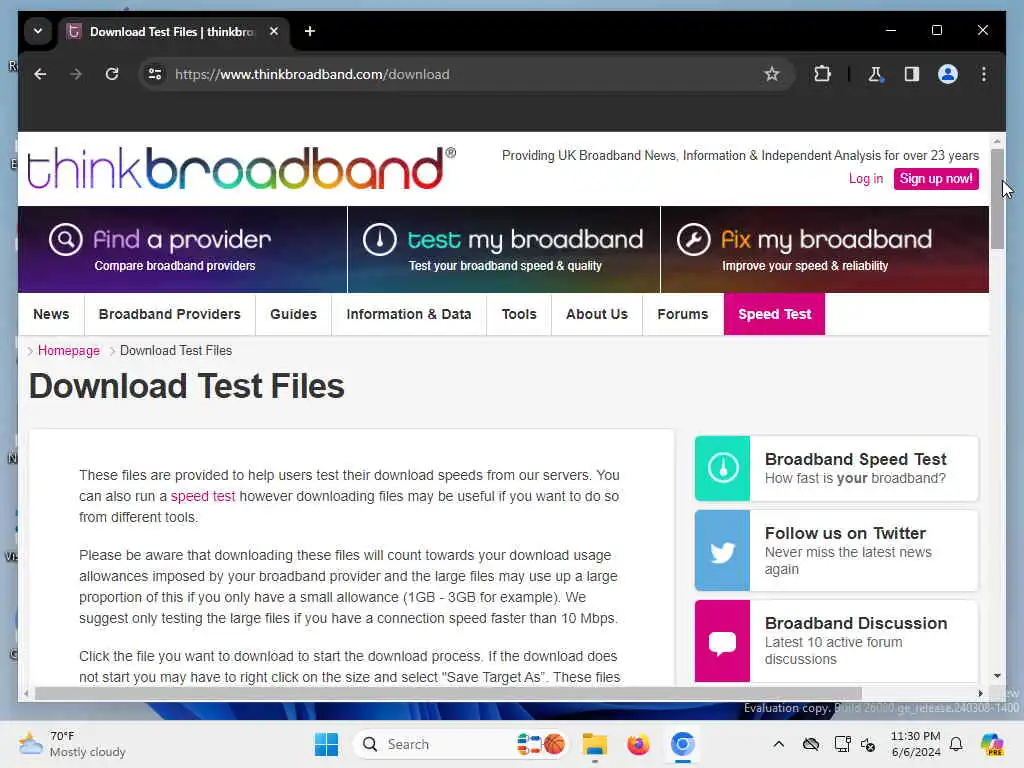Image resolution: width=1024 pixels, height=768 pixels.
Task: Open the About Us menu
Action: pyautogui.click(x=597, y=314)
